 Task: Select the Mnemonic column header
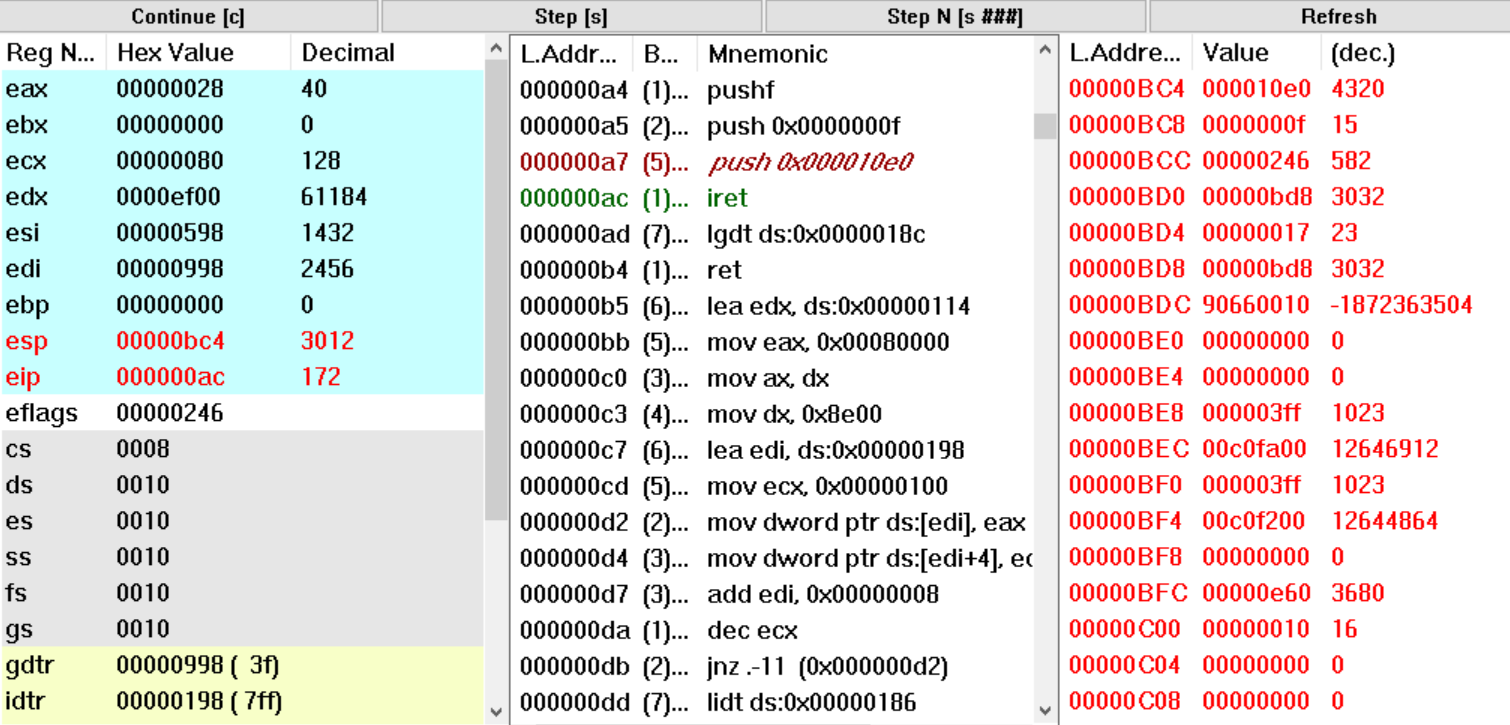[x=767, y=53]
